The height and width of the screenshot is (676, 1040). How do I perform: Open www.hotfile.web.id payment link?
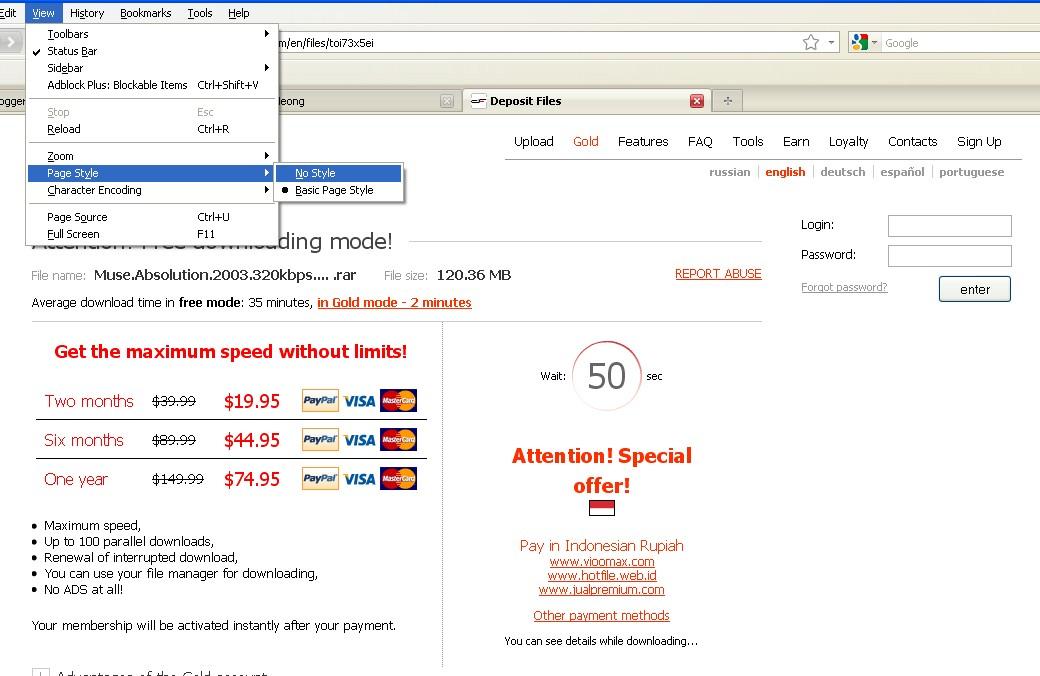(602, 576)
